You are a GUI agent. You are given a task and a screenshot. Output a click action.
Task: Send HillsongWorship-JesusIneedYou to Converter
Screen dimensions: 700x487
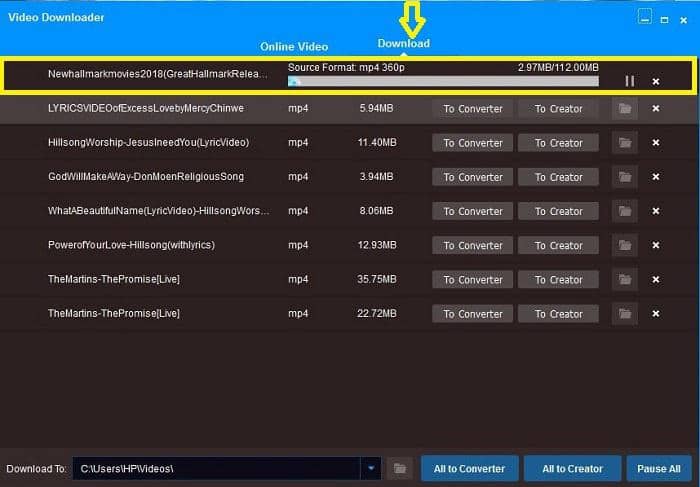click(x=472, y=143)
